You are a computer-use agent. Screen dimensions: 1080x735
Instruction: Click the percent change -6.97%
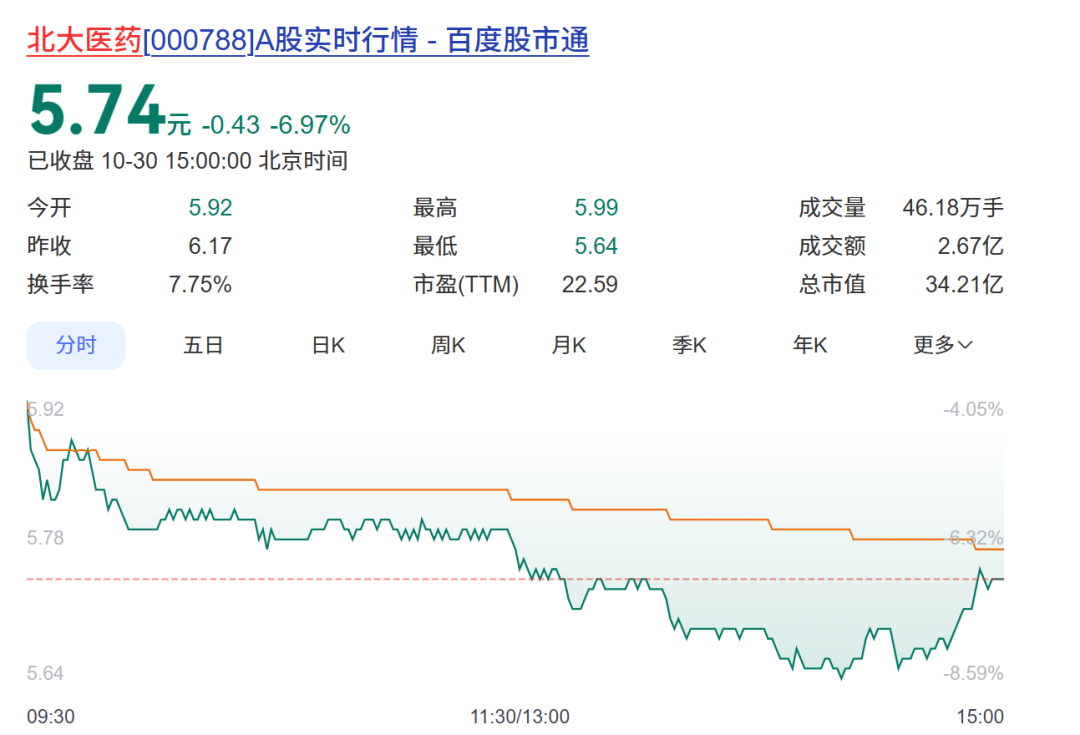[x=310, y=125]
